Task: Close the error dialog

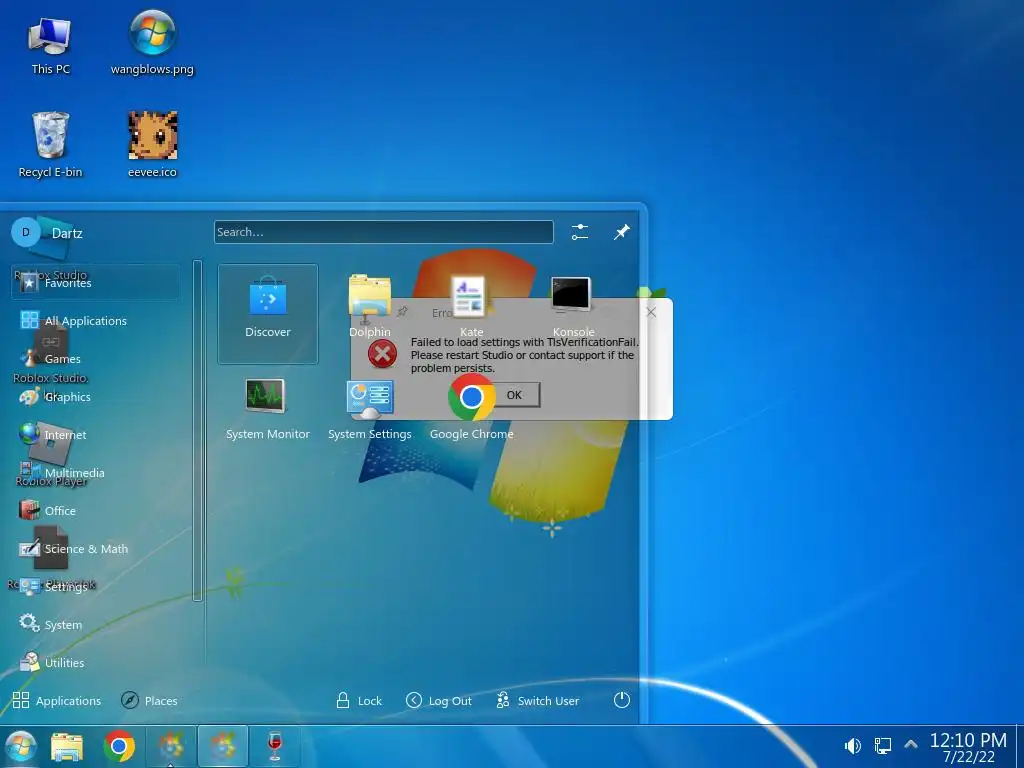Action: click(651, 312)
